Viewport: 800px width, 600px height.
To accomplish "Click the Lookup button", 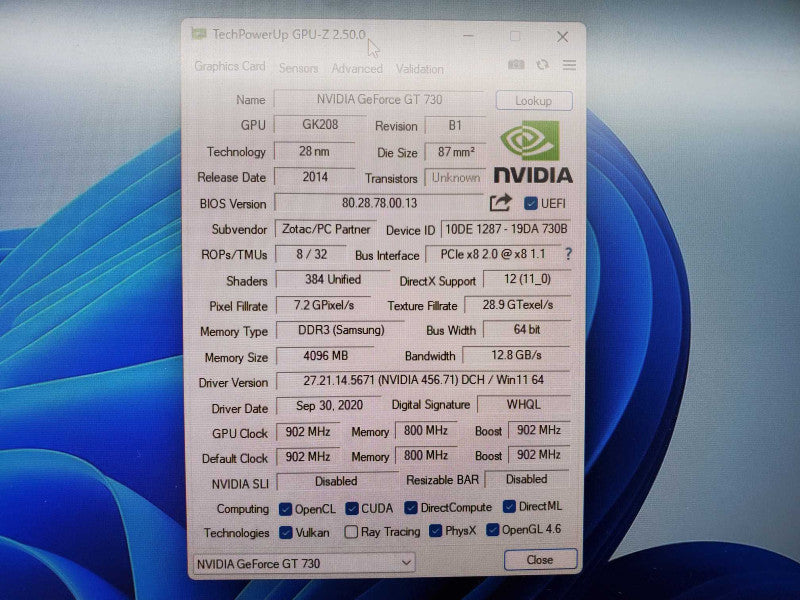I will 534,101.
